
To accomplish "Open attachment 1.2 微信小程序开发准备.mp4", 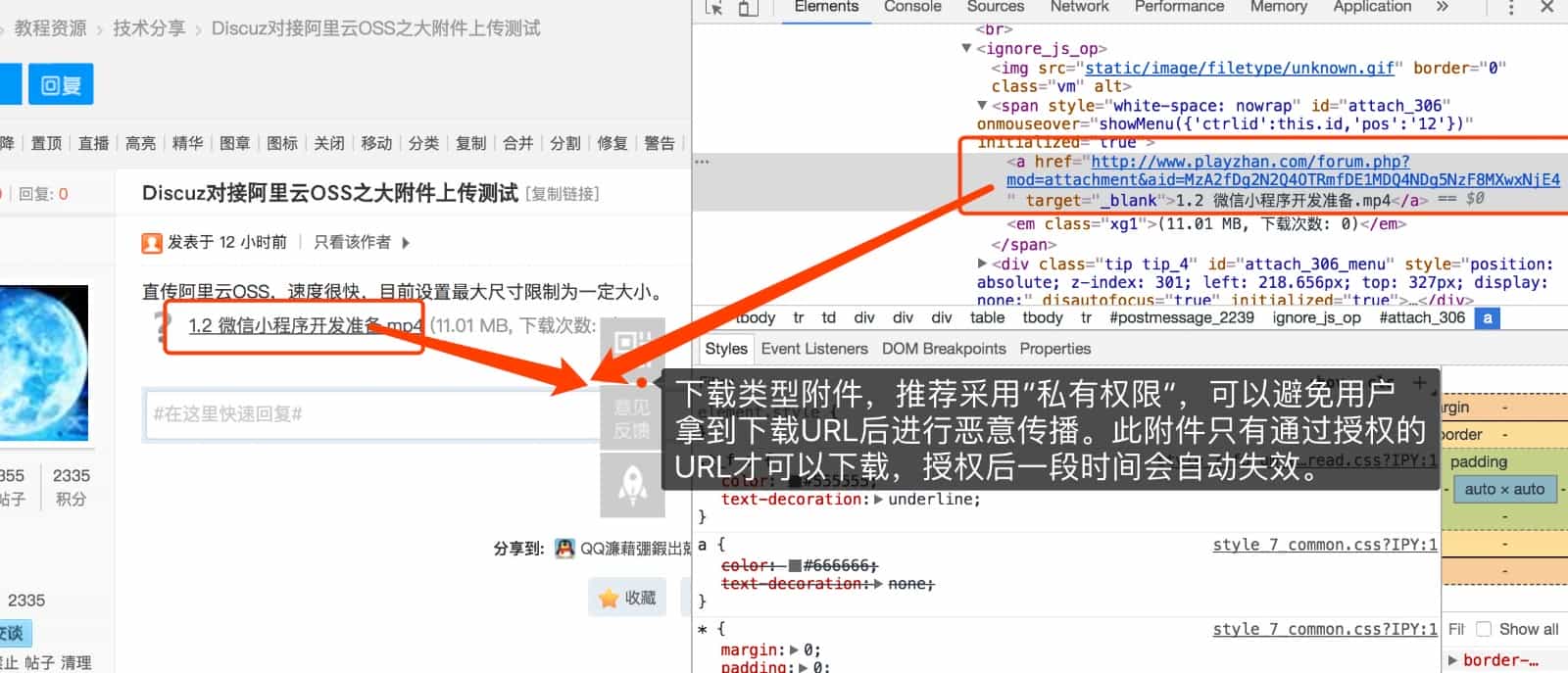I will click(306, 325).
